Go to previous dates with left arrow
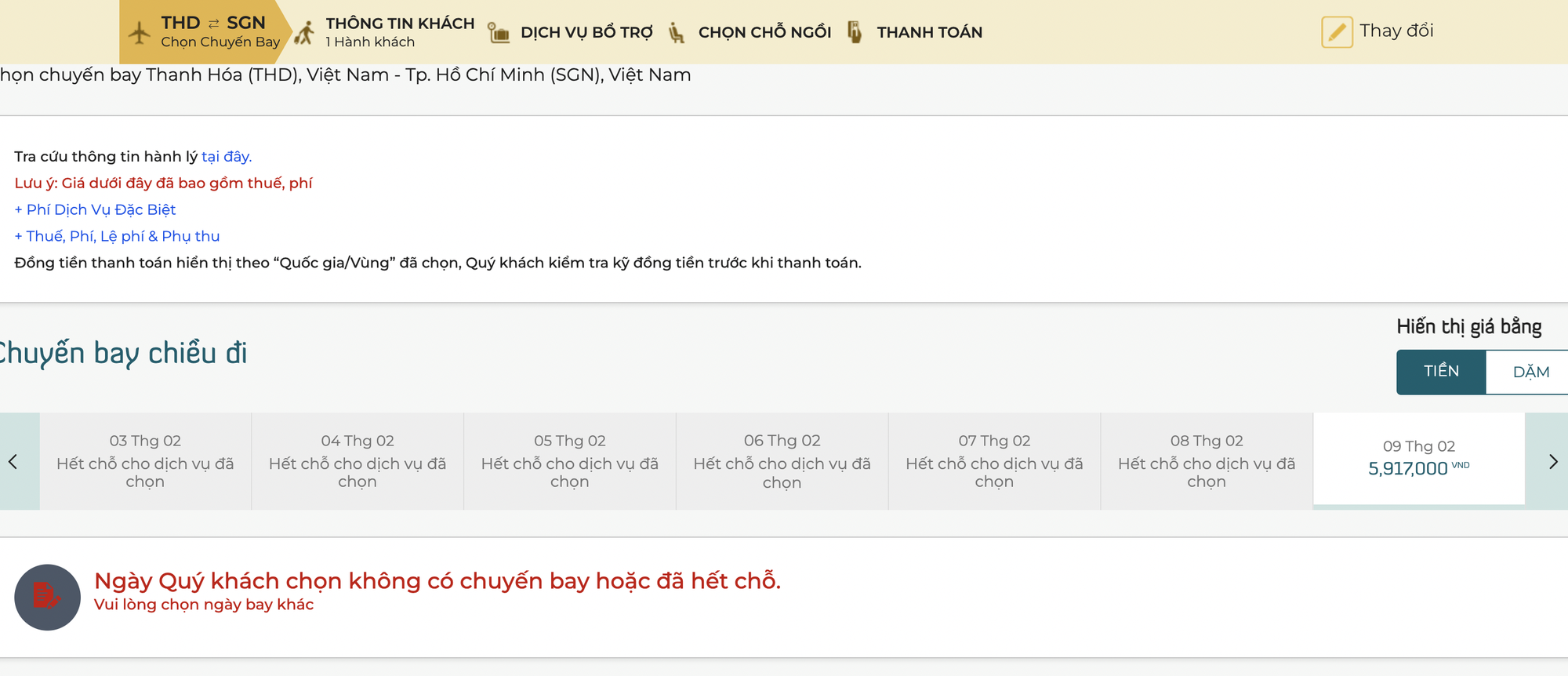Screen dimensions: 1568x676 [13, 462]
